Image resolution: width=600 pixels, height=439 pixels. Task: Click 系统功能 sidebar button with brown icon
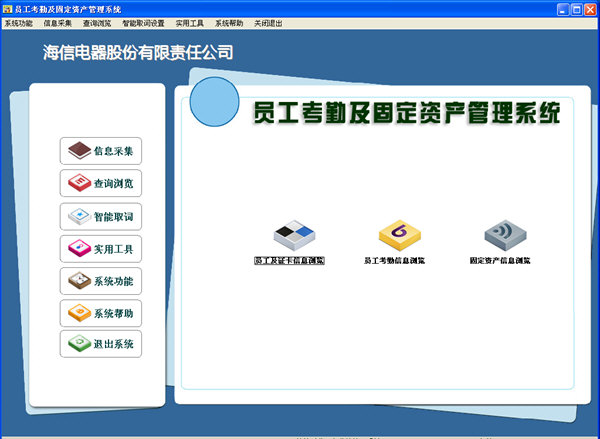click(x=101, y=280)
